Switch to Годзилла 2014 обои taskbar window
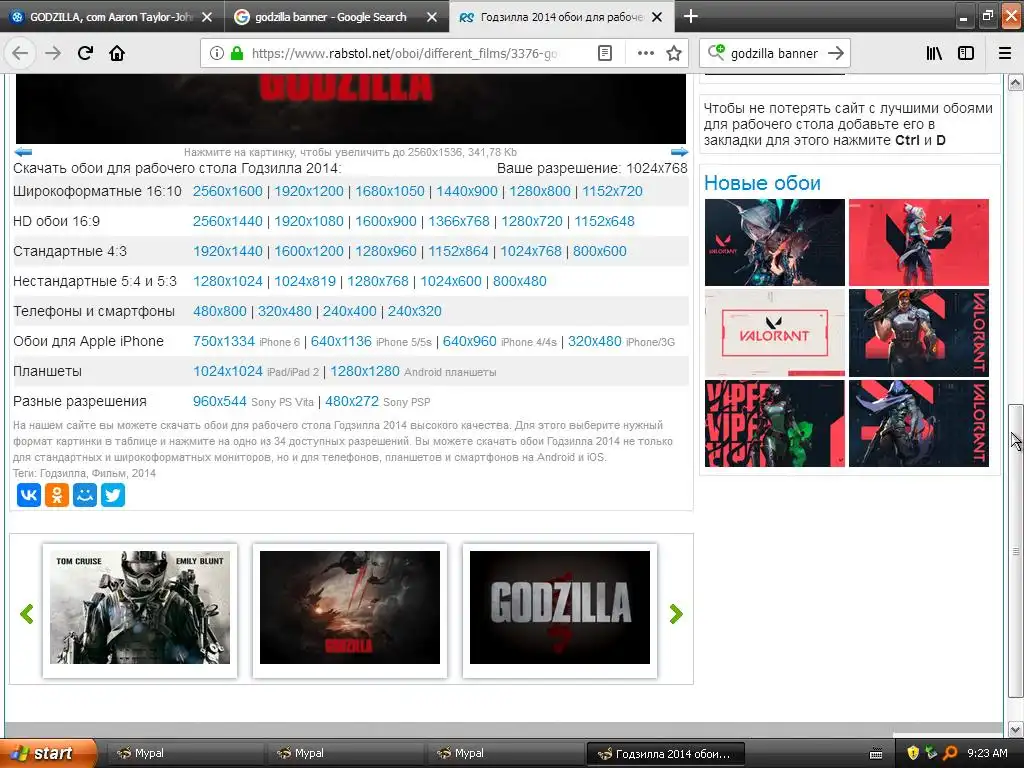The height and width of the screenshot is (768, 1024). click(665, 754)
